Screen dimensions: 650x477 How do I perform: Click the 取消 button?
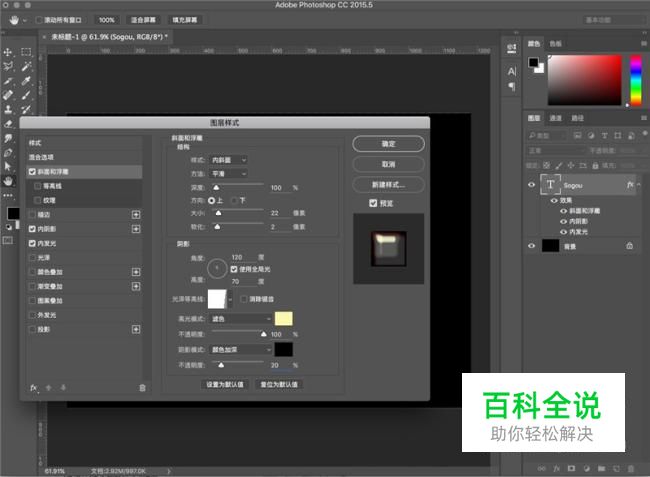click(x=388, y=164)
